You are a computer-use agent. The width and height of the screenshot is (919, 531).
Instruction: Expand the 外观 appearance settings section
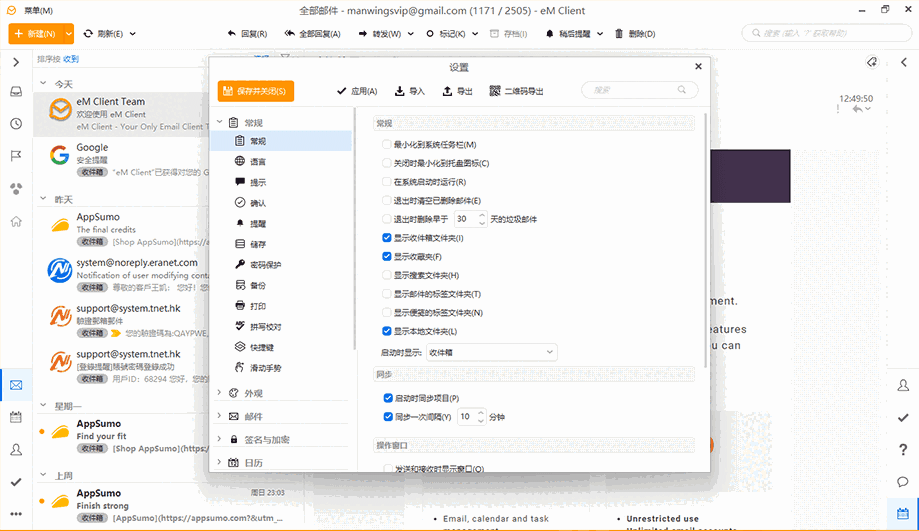coord(219,393)
